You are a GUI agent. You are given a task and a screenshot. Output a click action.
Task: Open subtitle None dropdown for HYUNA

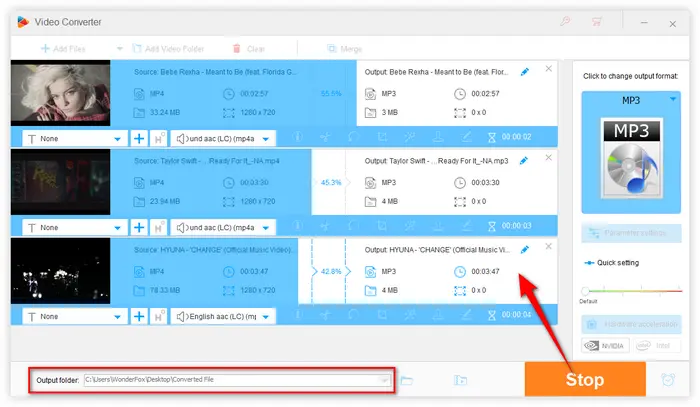75,316
